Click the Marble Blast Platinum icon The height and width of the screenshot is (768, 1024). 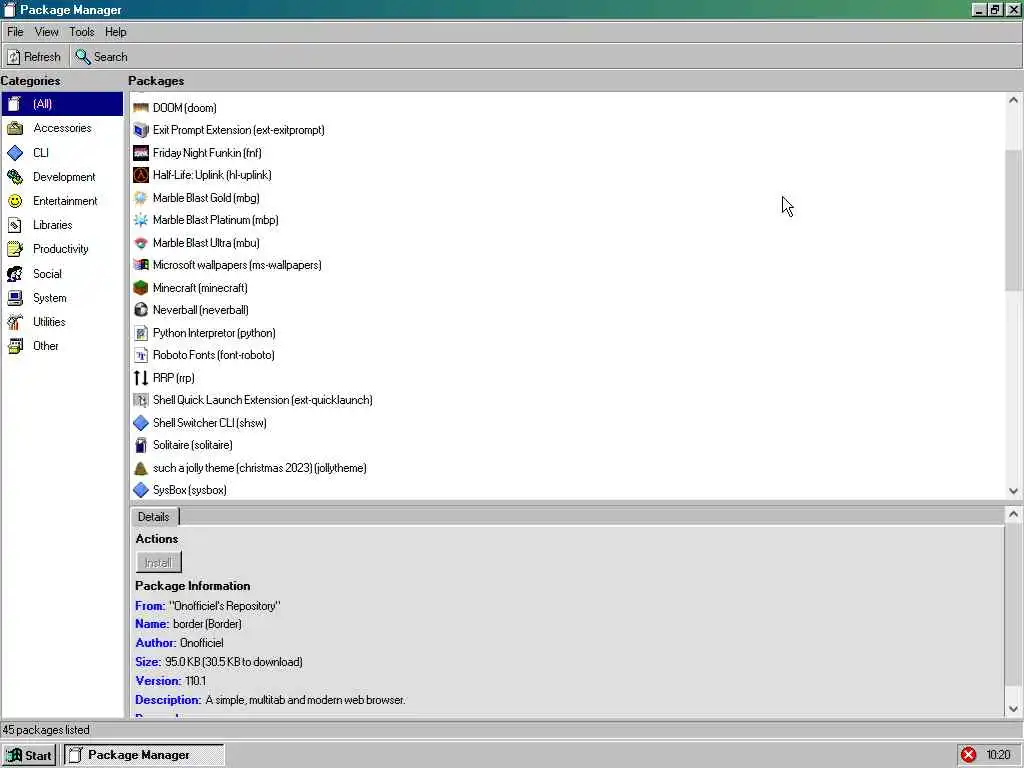click(141, 220)
